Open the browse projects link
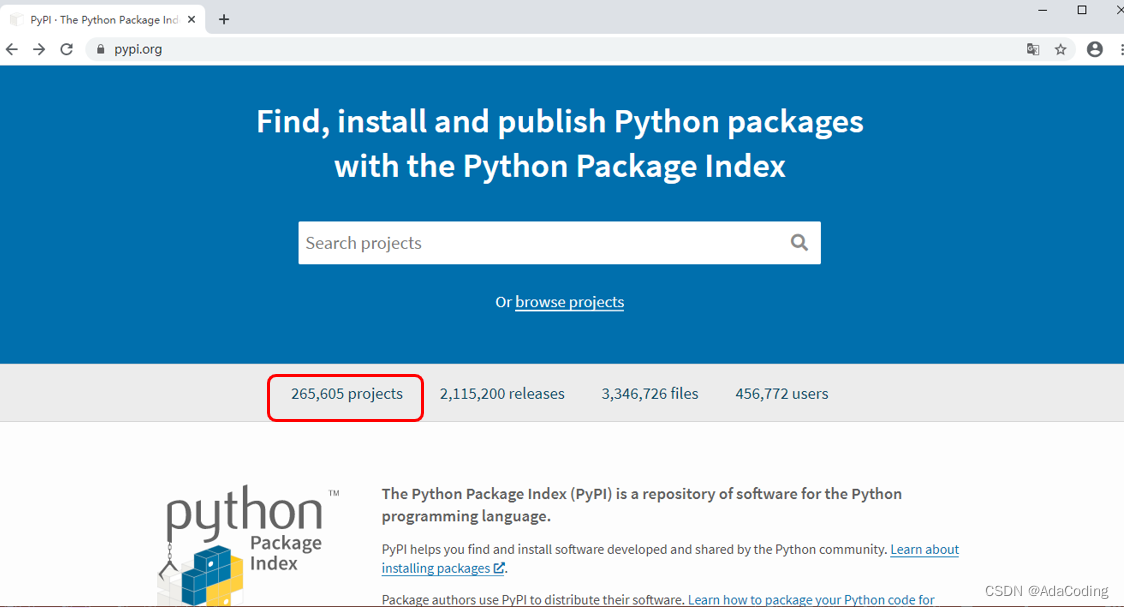This screenshot has width=1124, height=608. [569, 302]
